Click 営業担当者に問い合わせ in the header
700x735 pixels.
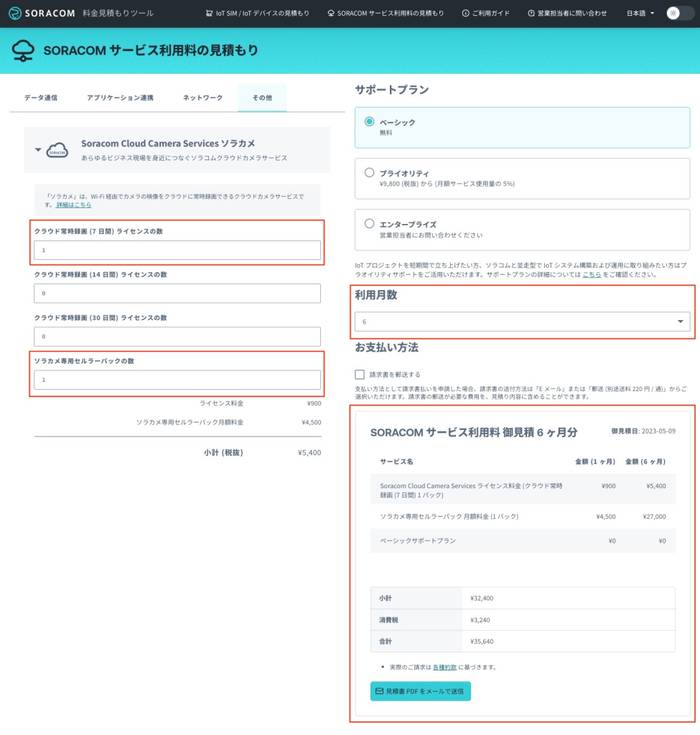tap(567, 13)
